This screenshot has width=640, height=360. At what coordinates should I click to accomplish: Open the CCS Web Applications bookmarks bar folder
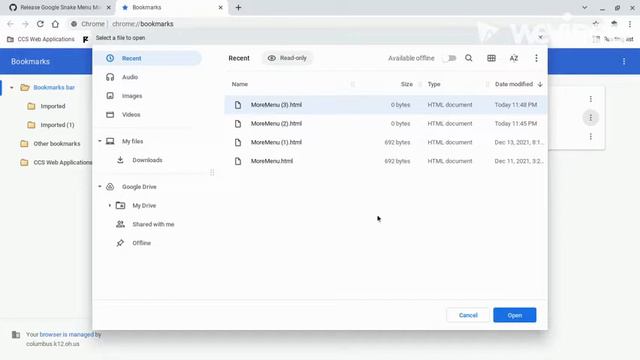(x=41, y=39)
